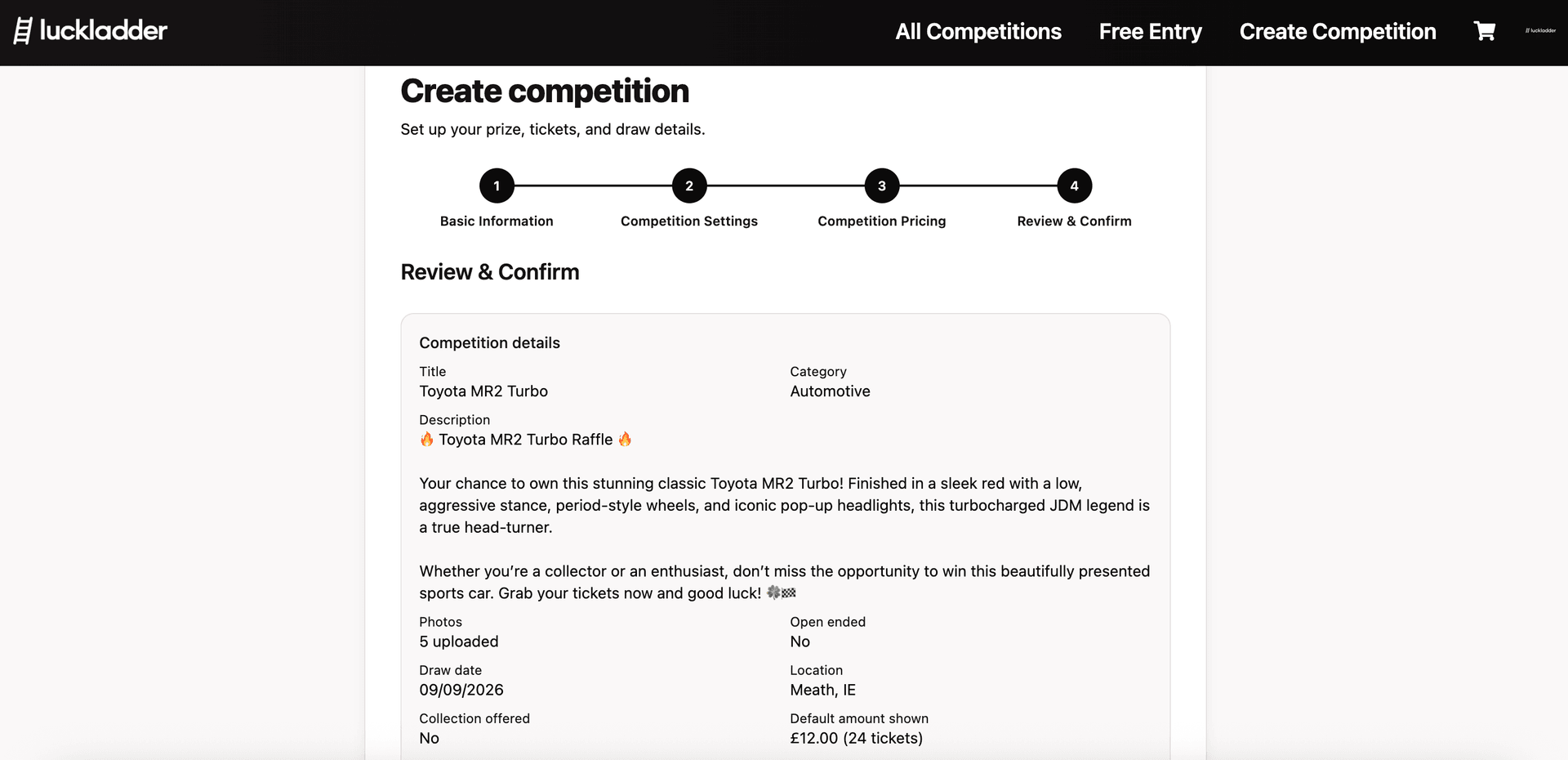1568x760 pixels.
Task: Click the Default amount shown label
Action: pyautogui.click(x=859, y=718)
